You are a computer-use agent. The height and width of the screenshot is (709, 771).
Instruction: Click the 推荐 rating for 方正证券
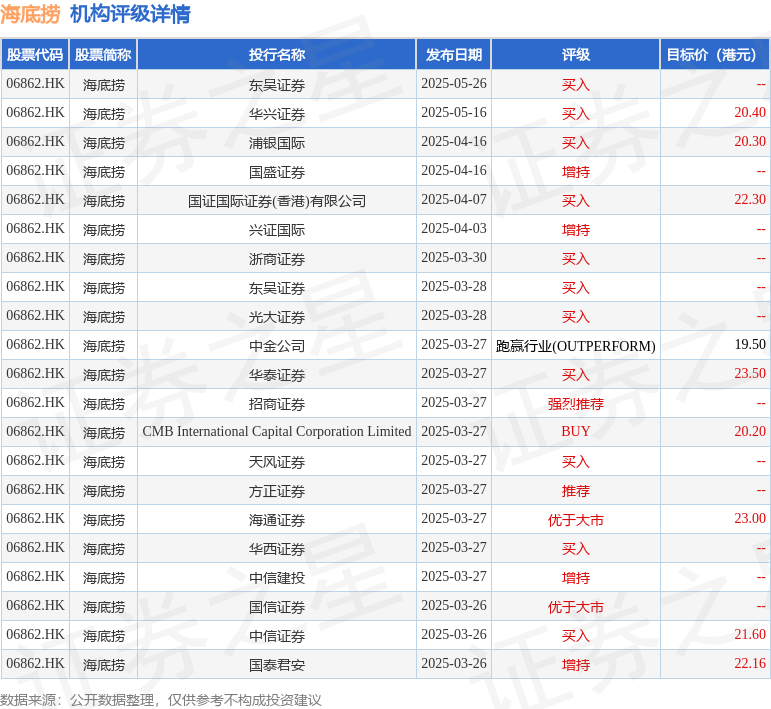pos(576,491)
